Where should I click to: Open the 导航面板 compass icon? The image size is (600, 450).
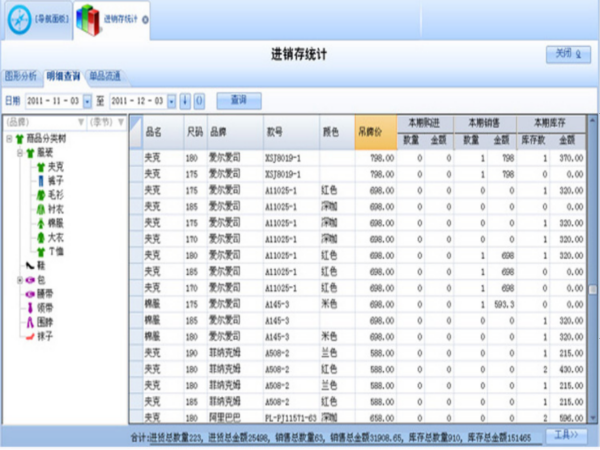point(18,19)
